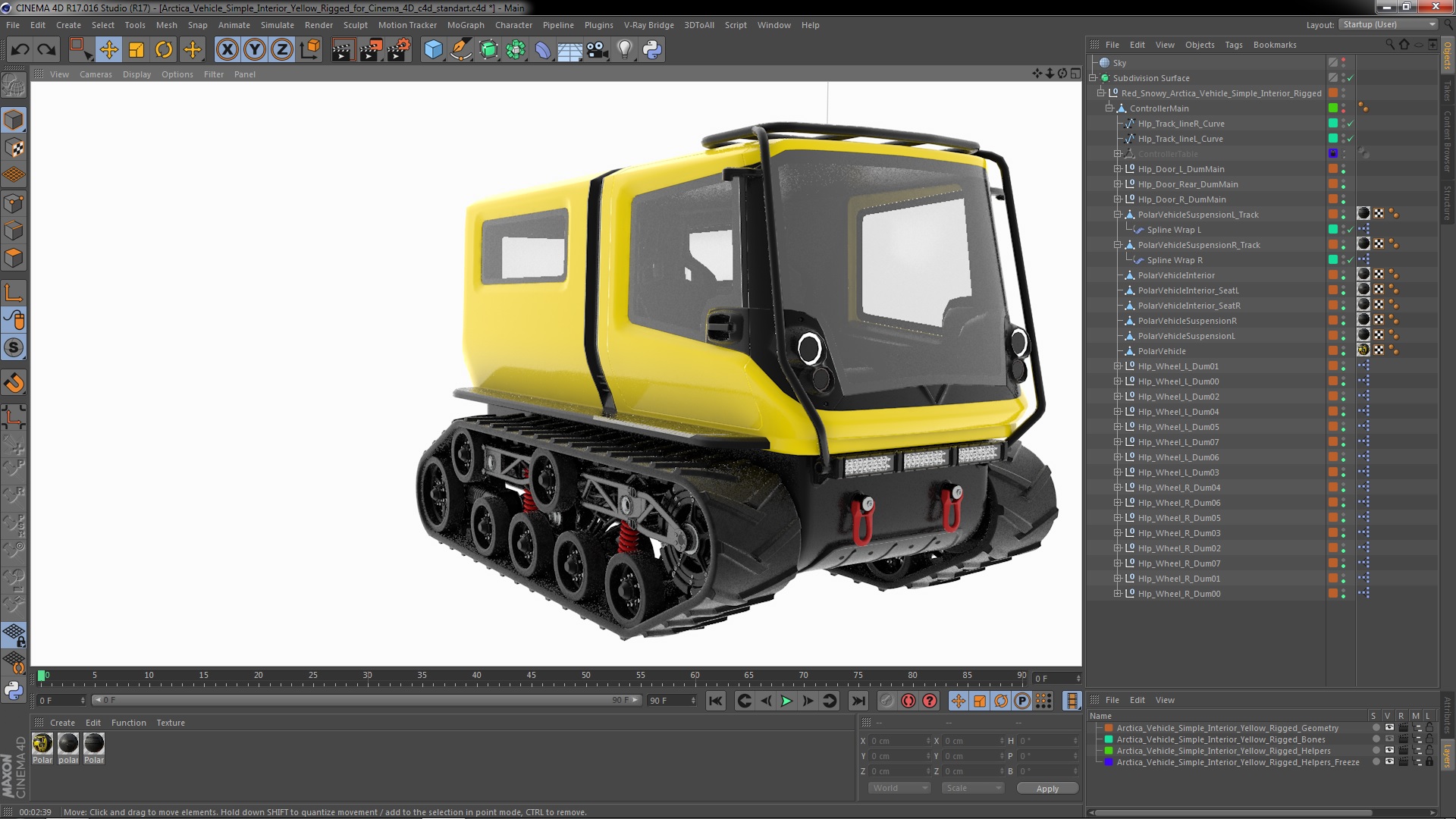Open the V-Ray Bridge menu

point(648,25)
